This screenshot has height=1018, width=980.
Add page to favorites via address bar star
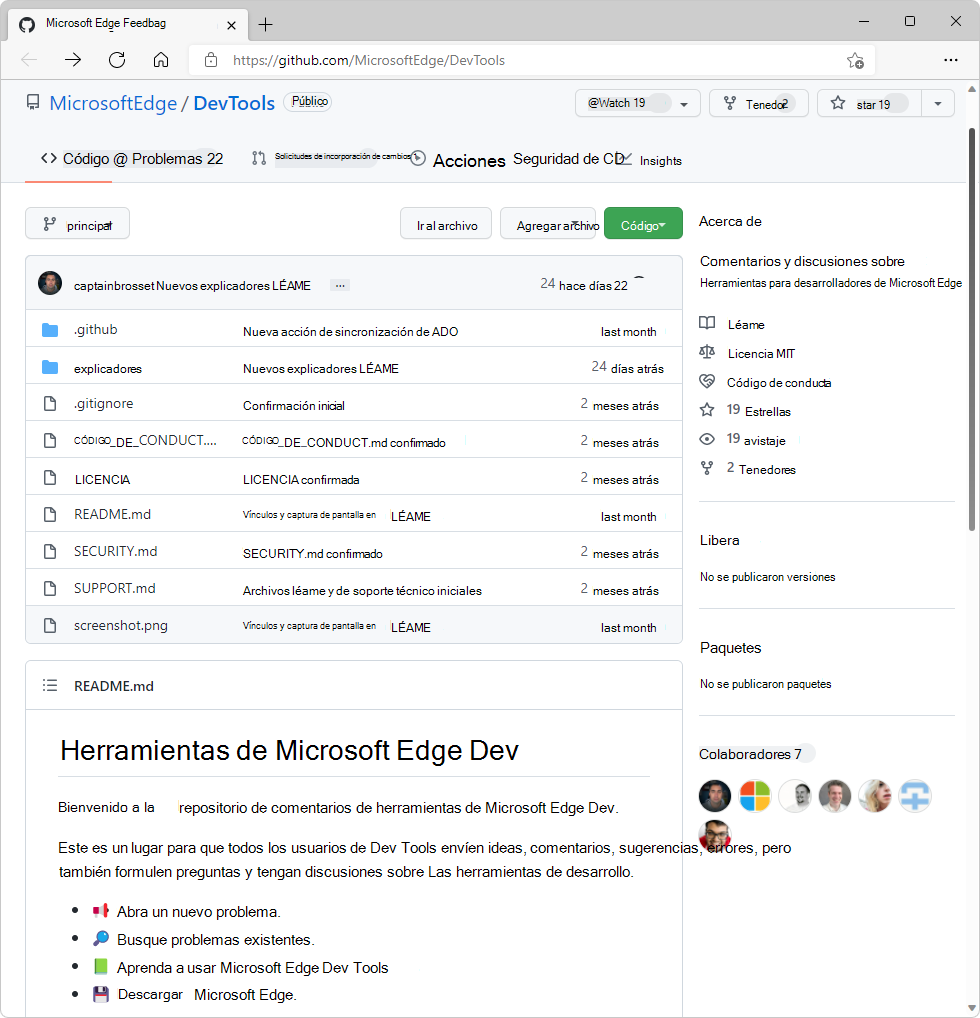point(855,60)
